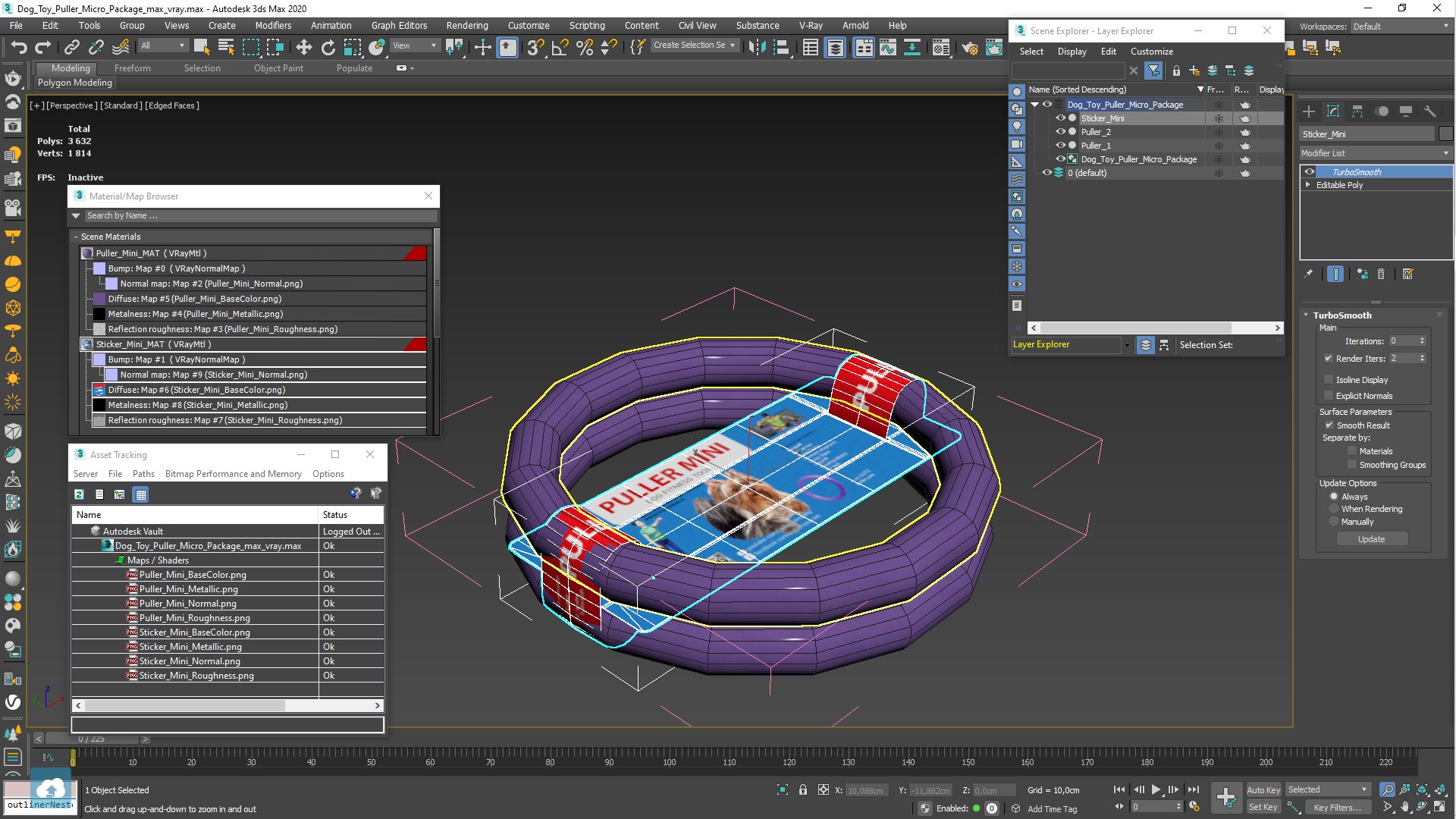1456x819 pixels.
Task: Enable Explicit Normals checkbox
Action: (x=1329, y=396)
